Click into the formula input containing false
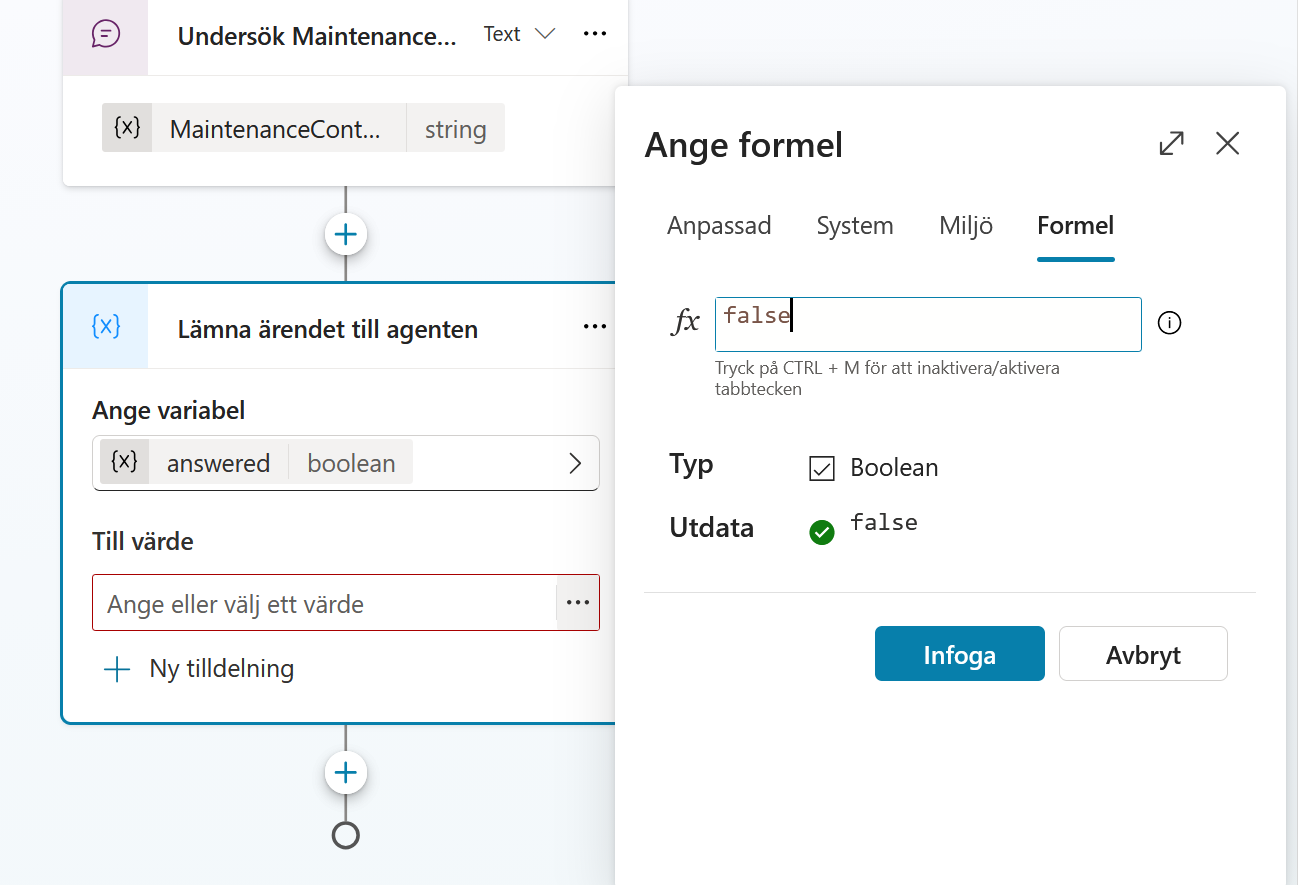 pos(928,324)
